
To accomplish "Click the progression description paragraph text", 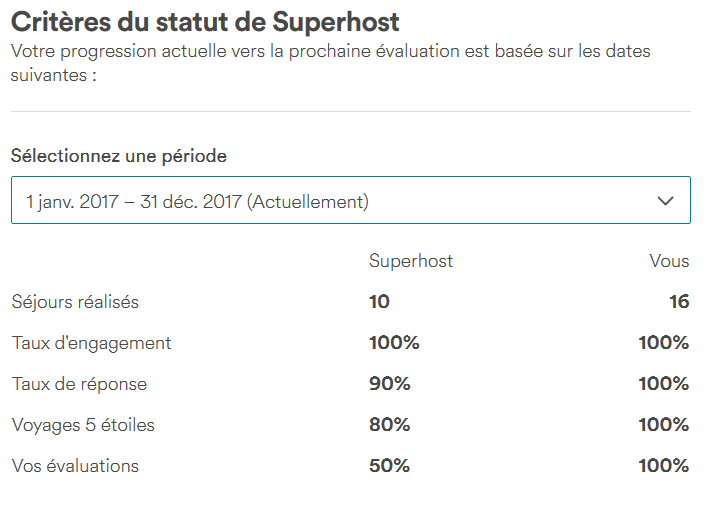I will coord(331,63).
